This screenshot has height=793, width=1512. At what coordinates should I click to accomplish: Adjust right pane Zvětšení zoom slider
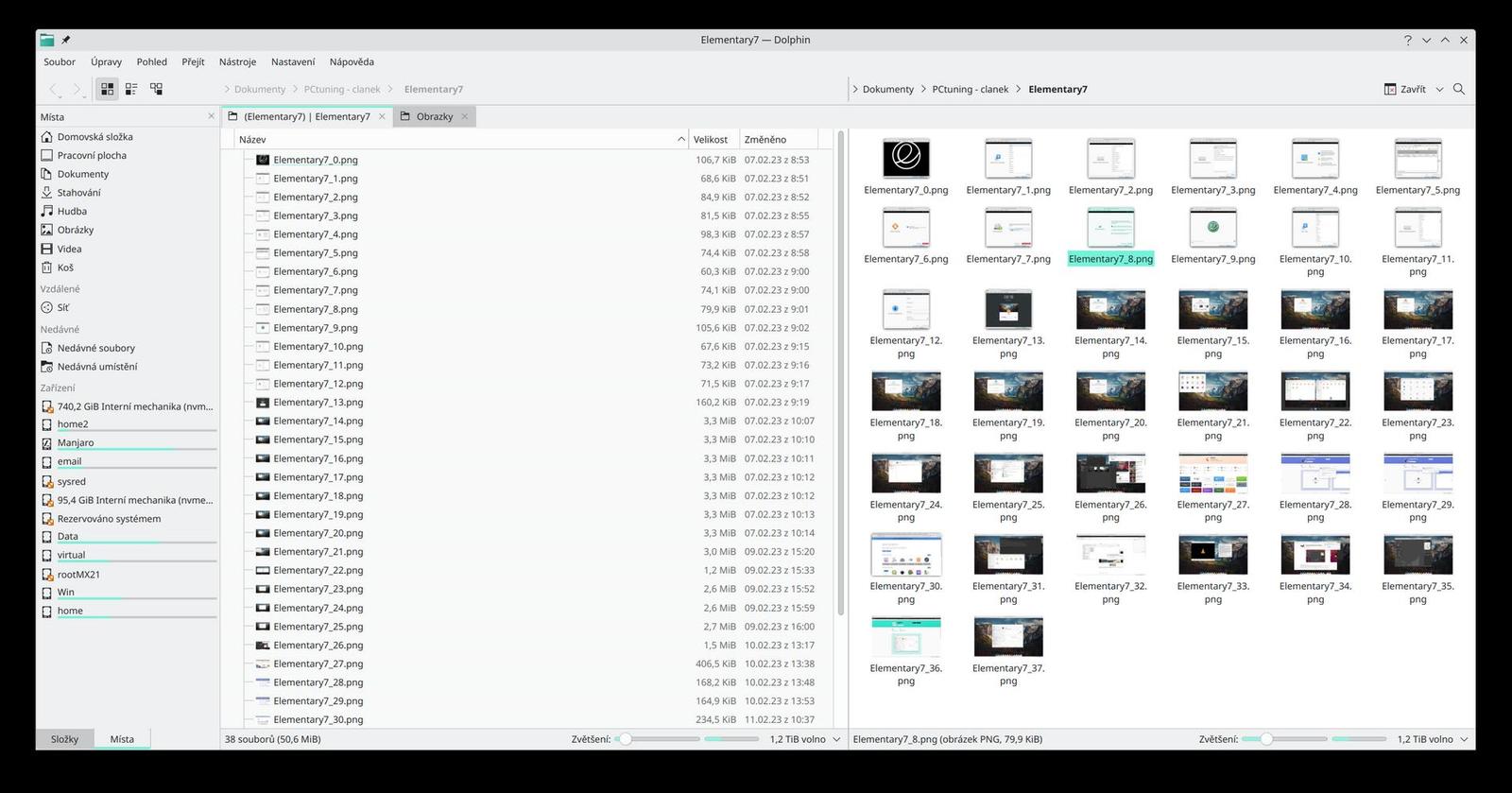[1285, 739]
